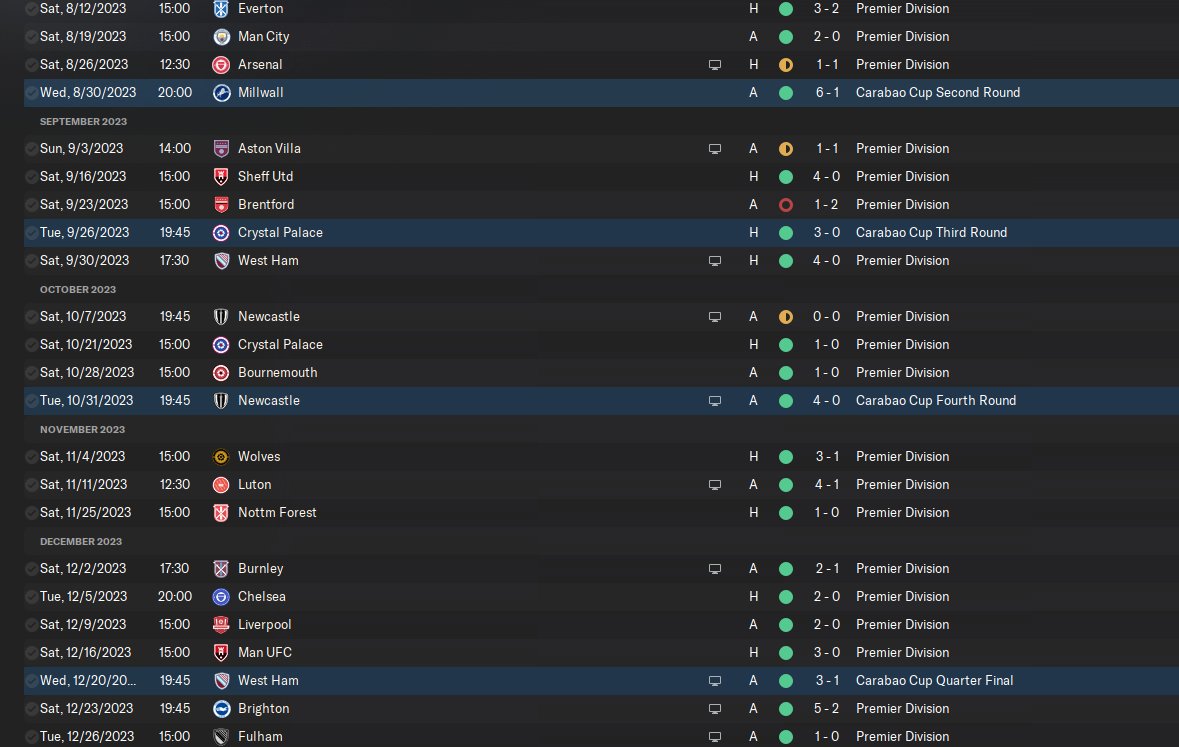Open the 6 - 1 Millwall match result
1179x747 pixels.
point(826,92)
